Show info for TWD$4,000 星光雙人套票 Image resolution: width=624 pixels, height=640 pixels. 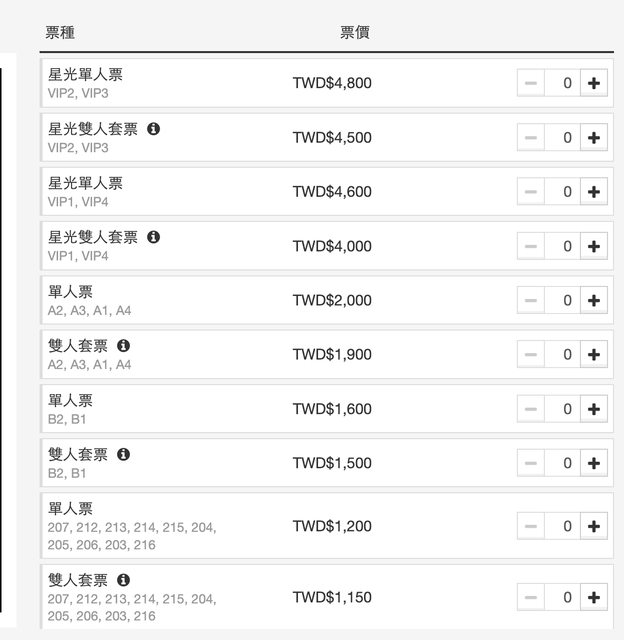pos(154,237)
